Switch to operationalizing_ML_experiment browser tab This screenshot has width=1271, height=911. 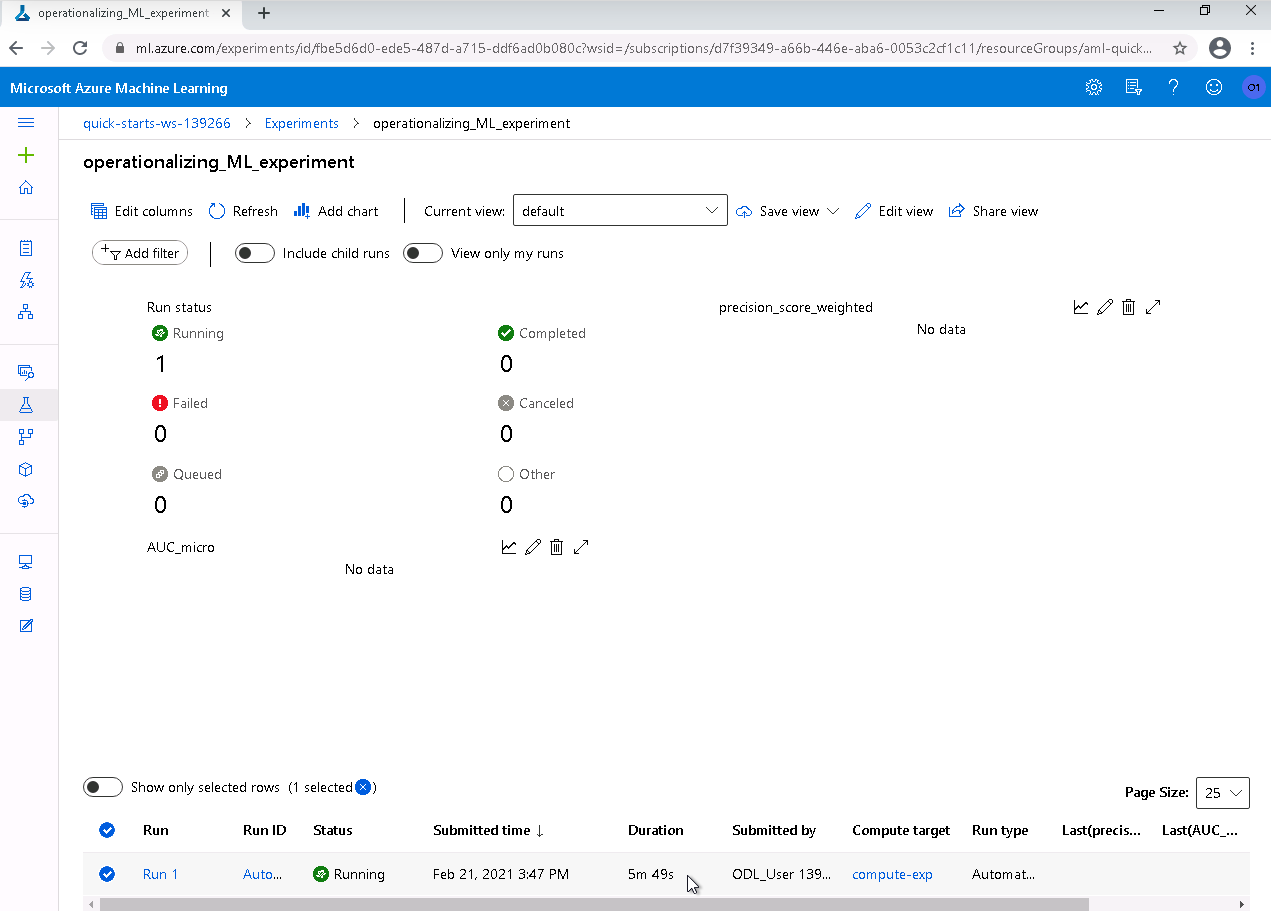123,14
